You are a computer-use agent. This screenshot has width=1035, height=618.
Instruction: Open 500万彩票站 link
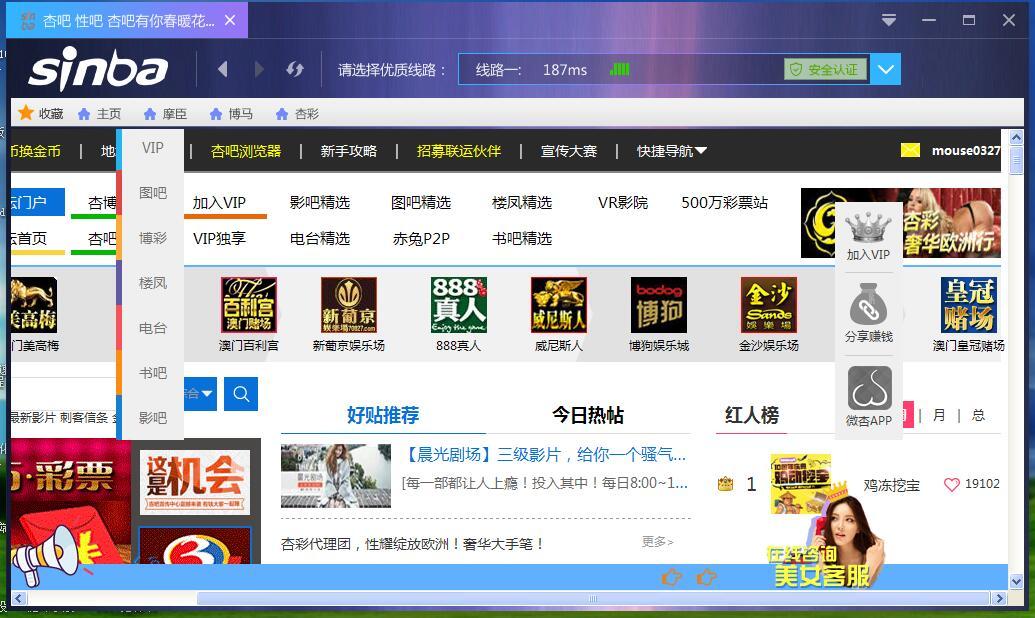pyautogui.click(x=724, y=203)
